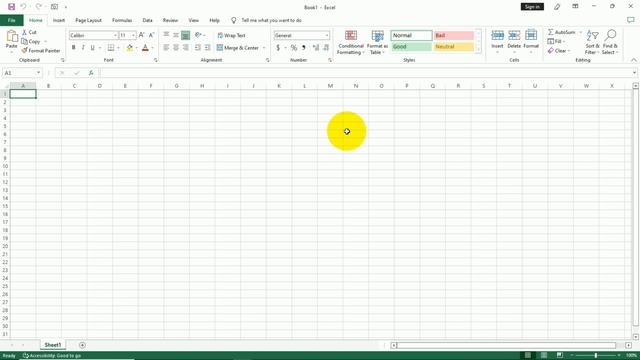Viewport: 640px width, 360px height.
Task: Open Find & Select menu
Action: tap(611, 42)
